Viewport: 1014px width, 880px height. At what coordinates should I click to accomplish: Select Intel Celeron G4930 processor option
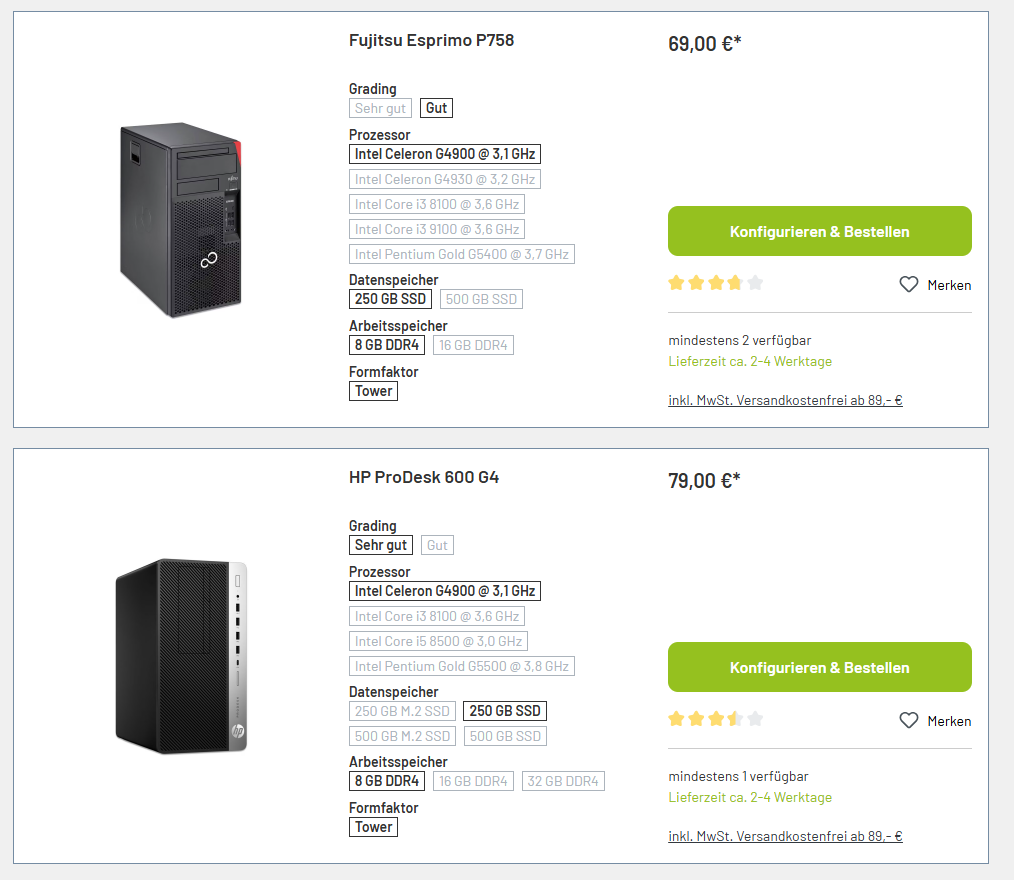pyautogui.click(x=445, y=179)
